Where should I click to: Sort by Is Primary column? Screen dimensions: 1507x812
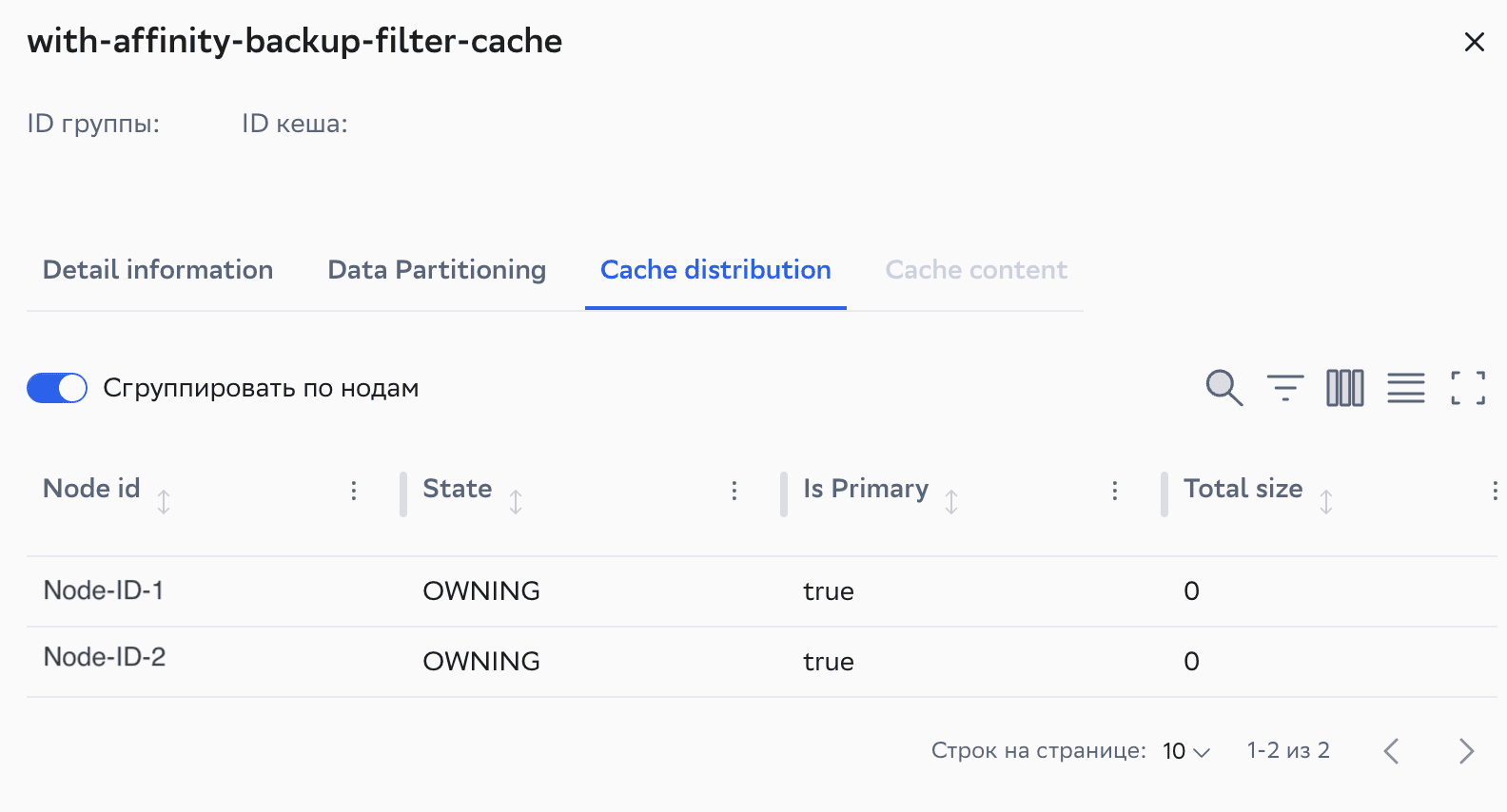click(x=951, y=501)
